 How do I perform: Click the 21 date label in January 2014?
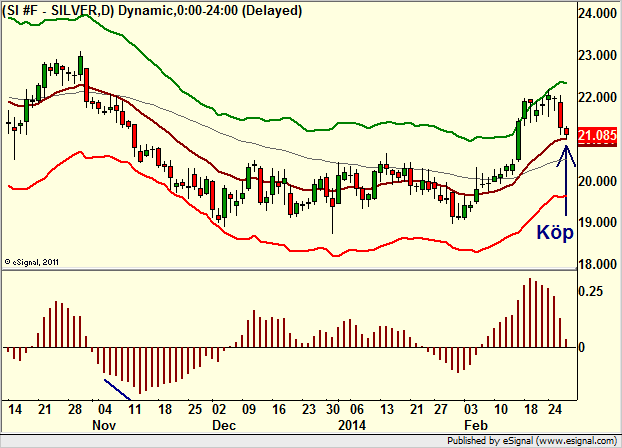pyautogui.click(x=417, y=409)
